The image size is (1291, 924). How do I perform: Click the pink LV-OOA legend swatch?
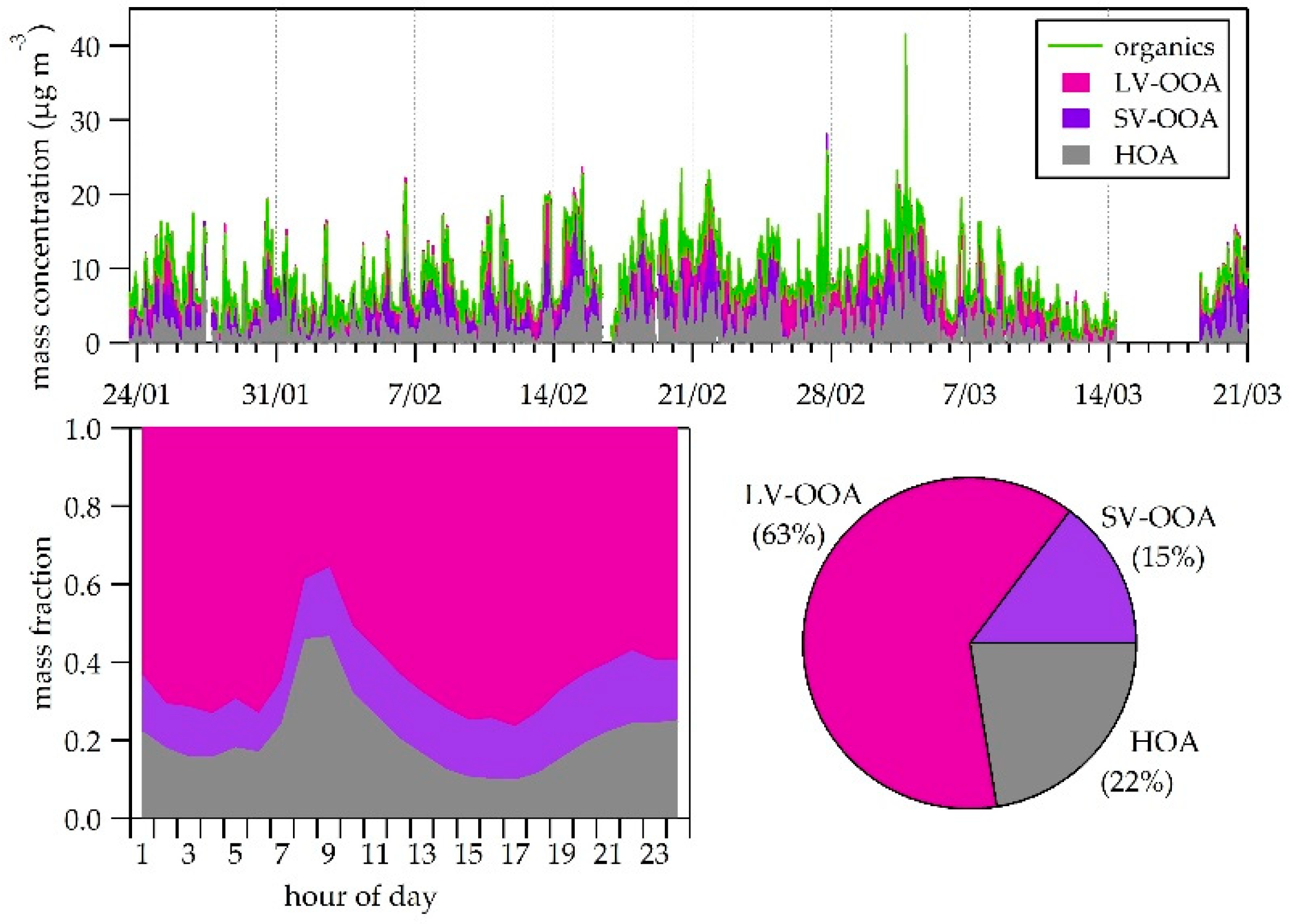pyautogui.click(x=1075, y=83)
